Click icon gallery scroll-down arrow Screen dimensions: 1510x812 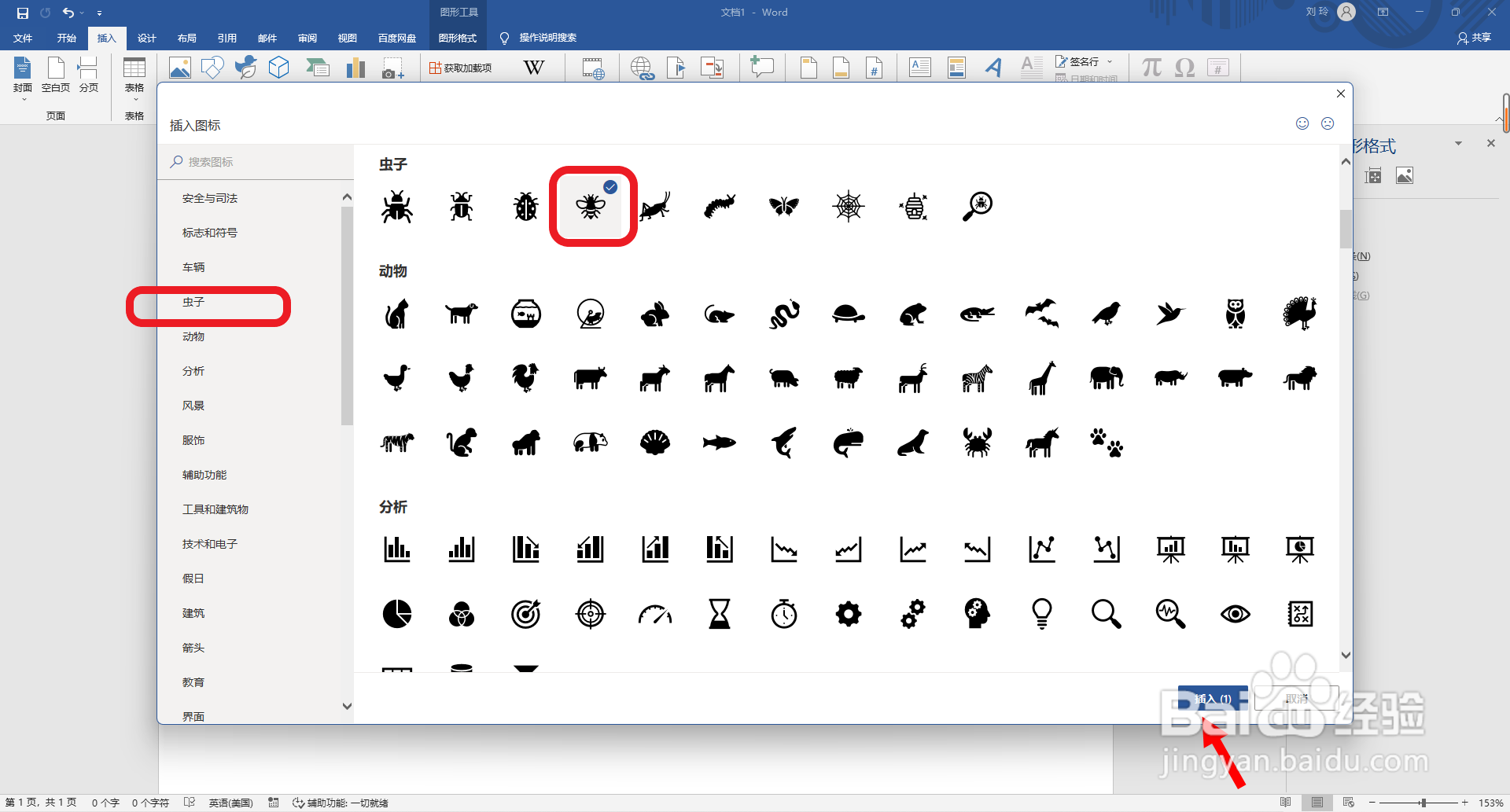pos(1346,655)
